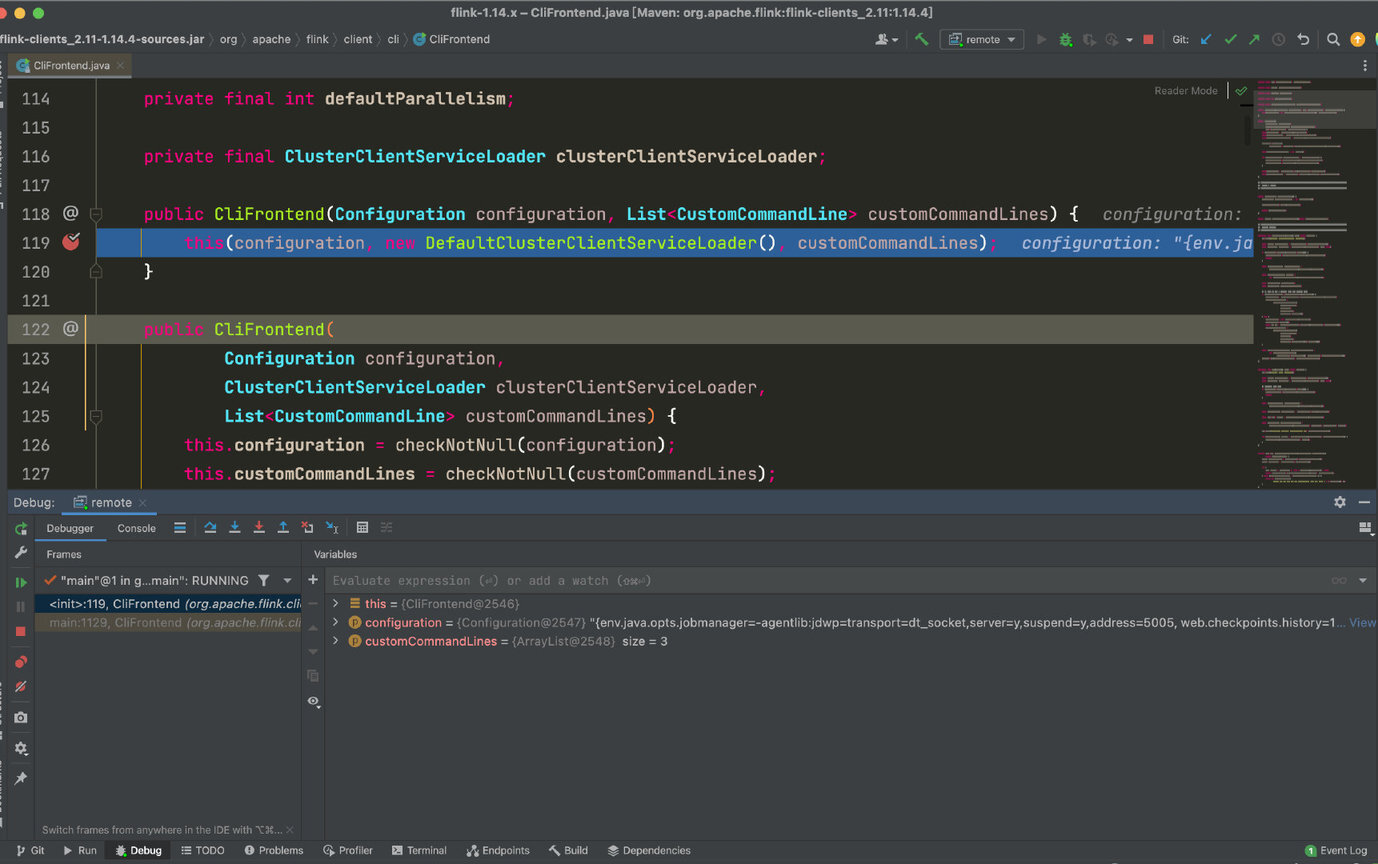Click Git Update Project blue arrow
This screenshot has height=864, width=1378.
coord(1206,39)
